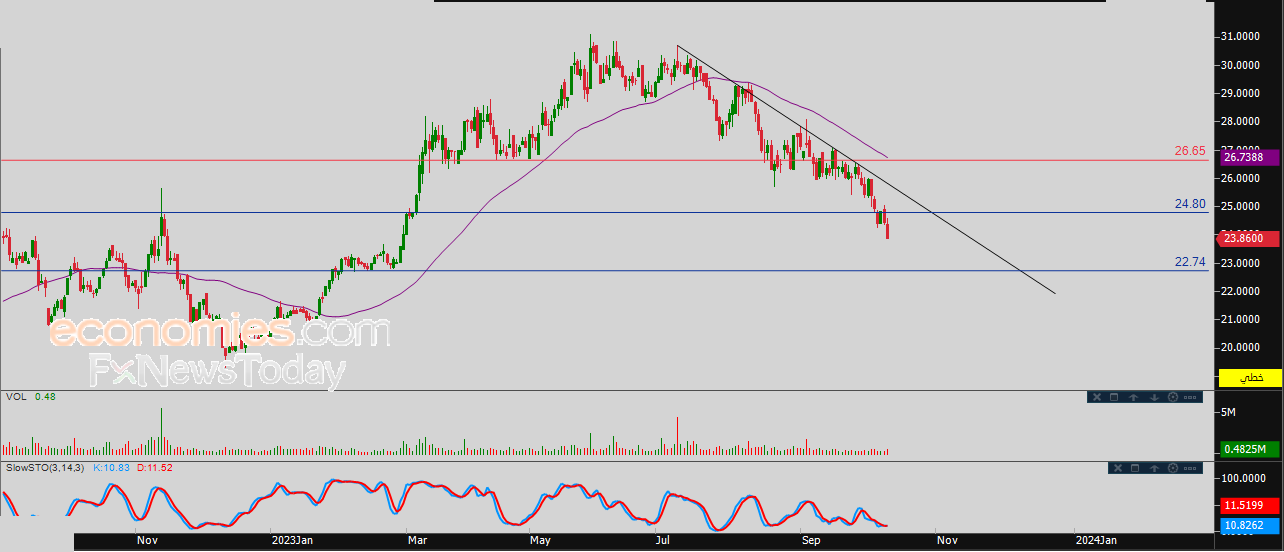
Task: Click the 26.65 red resistance line label
Action: click(1190, 151)
